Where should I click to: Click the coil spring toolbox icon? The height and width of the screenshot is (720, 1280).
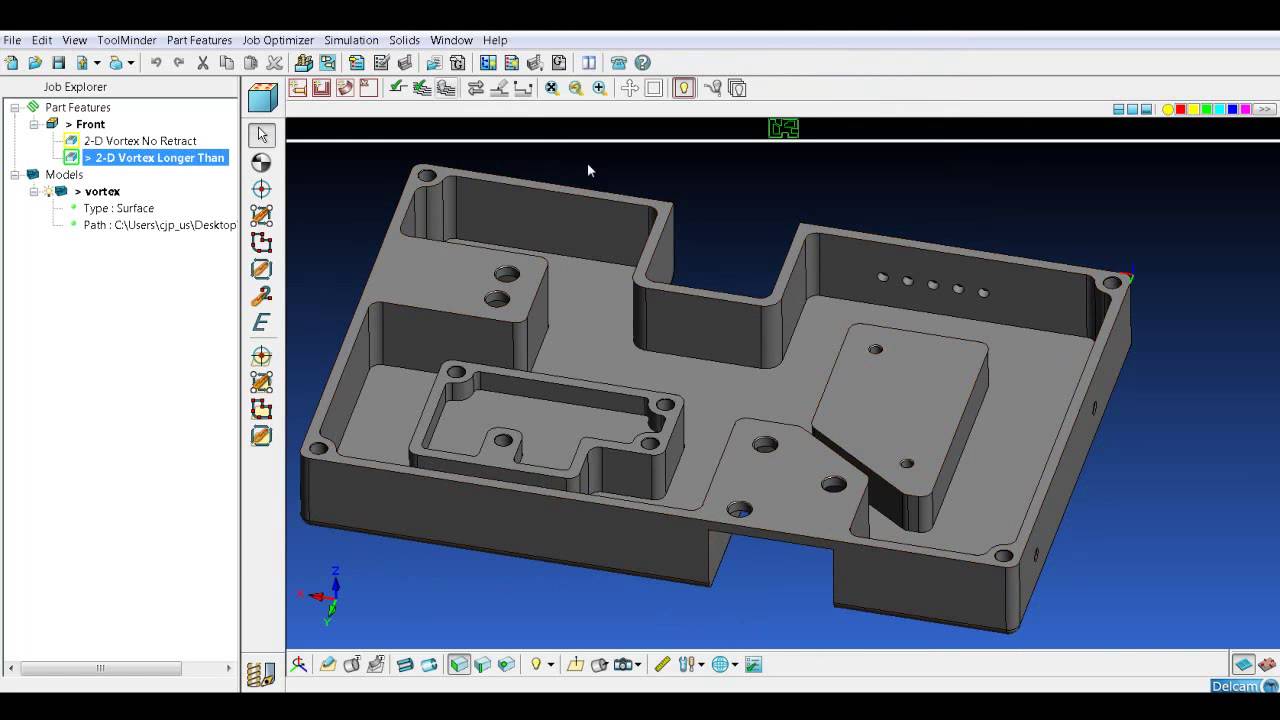[260, 674]
